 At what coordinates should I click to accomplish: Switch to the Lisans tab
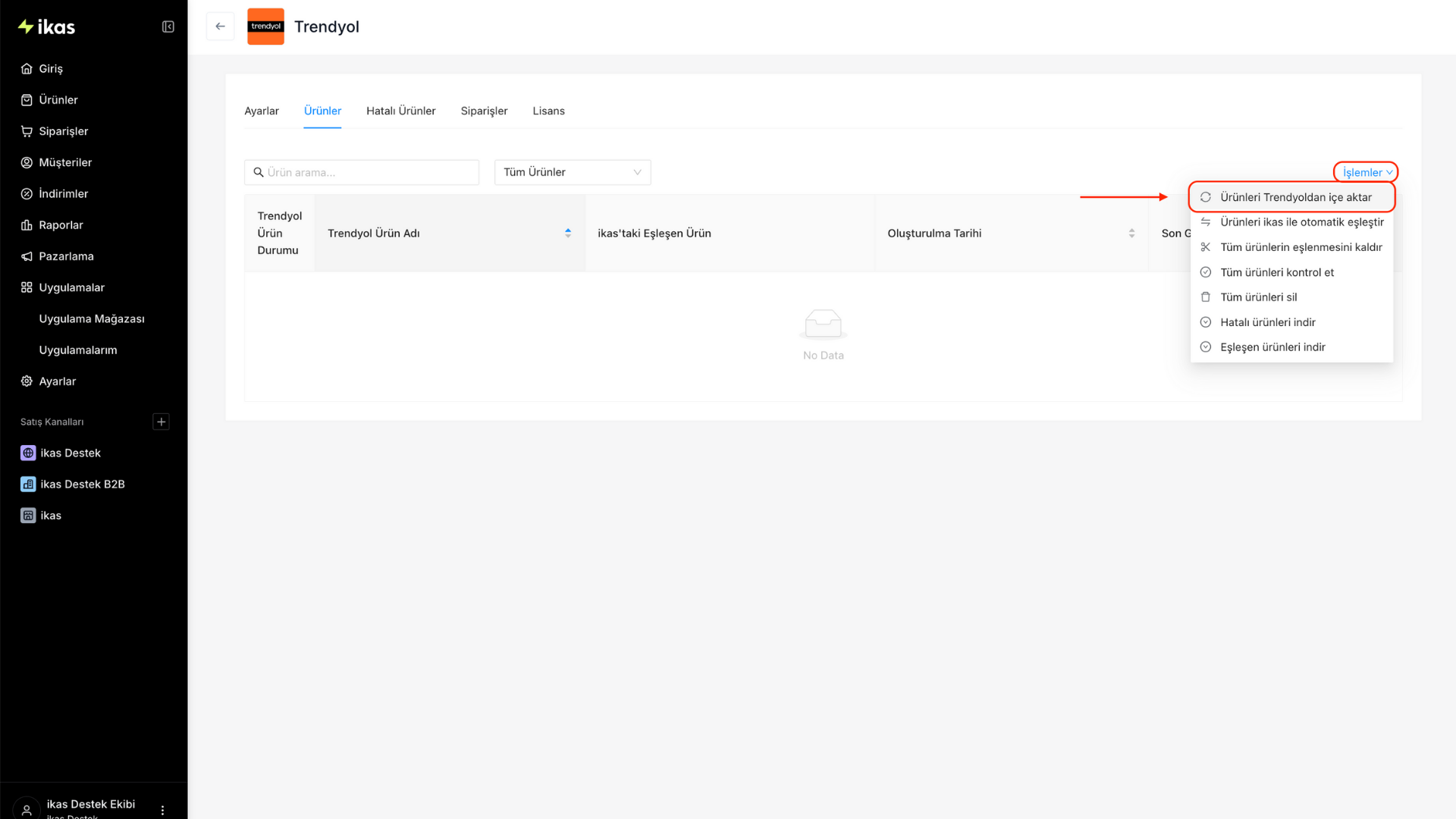tap(548, 111)
